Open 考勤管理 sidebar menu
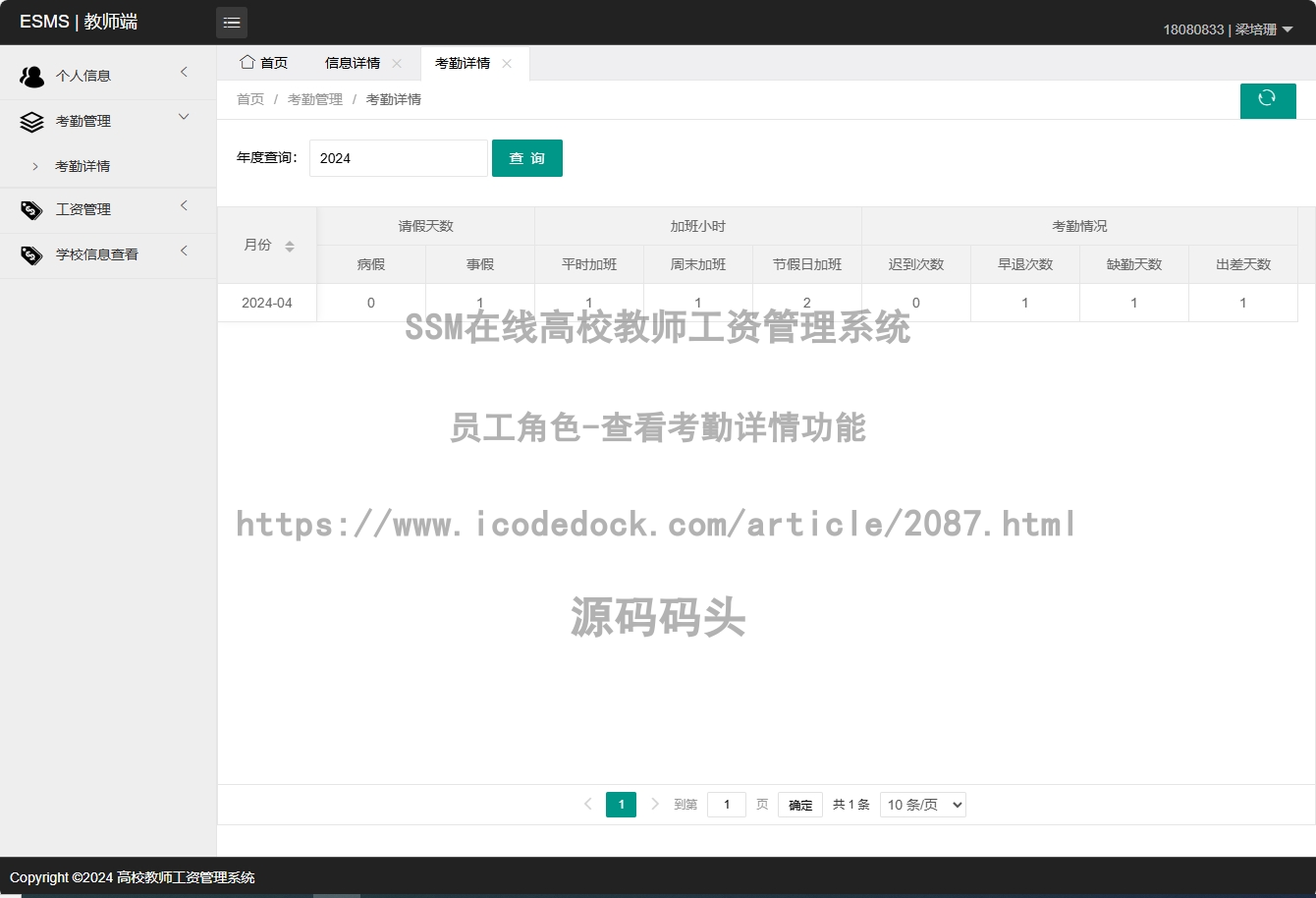This screenshot has width=1316, height=898. point(108,121)
